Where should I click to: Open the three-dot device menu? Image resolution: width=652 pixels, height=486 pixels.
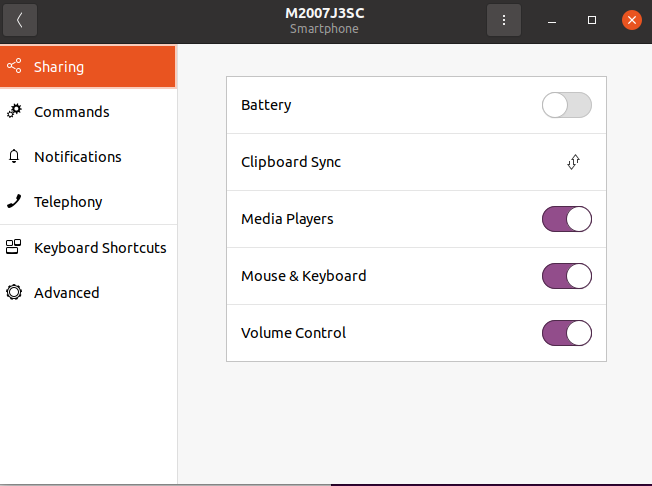point(504,20)
